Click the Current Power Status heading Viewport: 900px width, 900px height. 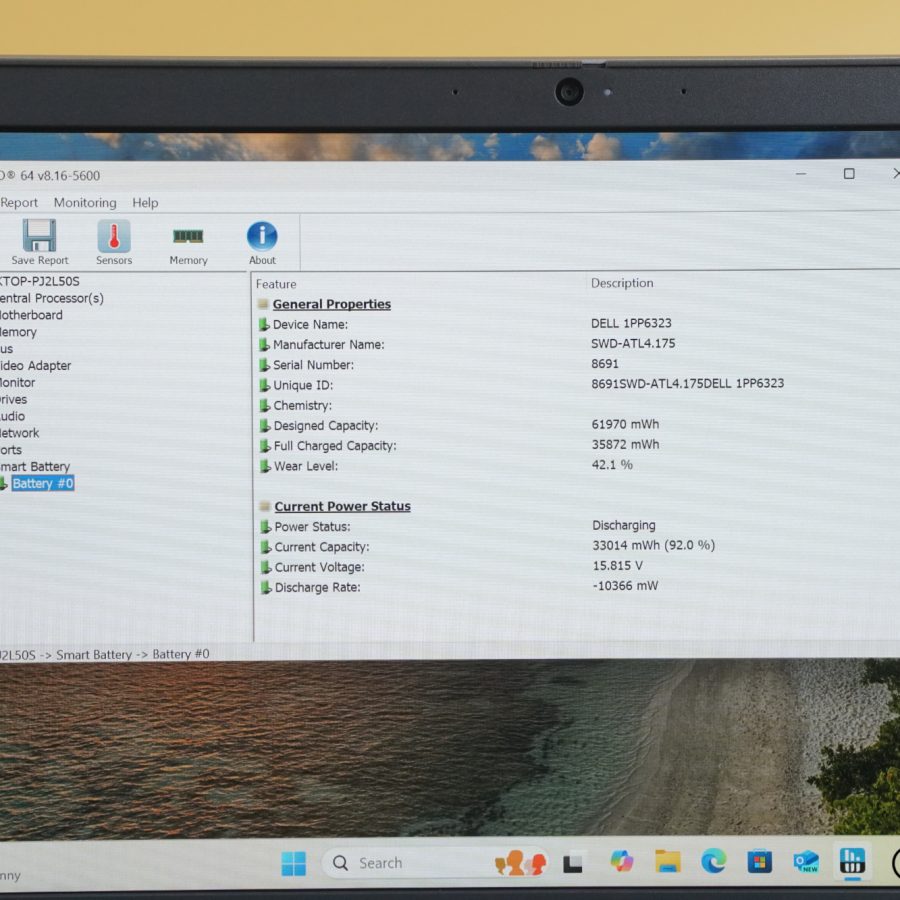(x=342, y=506)
